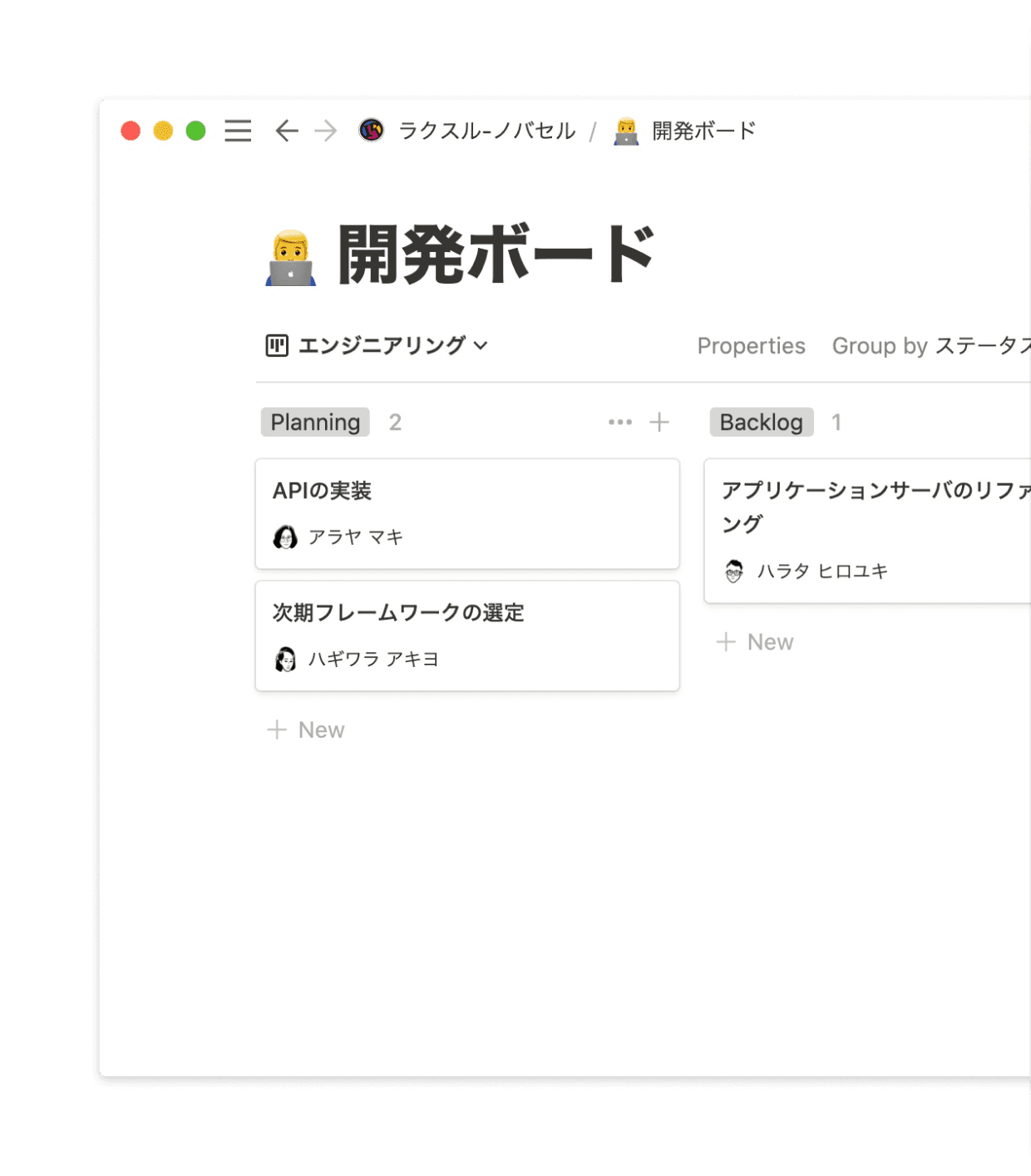
Task: Open Planning column three-dot options
Action: pos(619,422)
